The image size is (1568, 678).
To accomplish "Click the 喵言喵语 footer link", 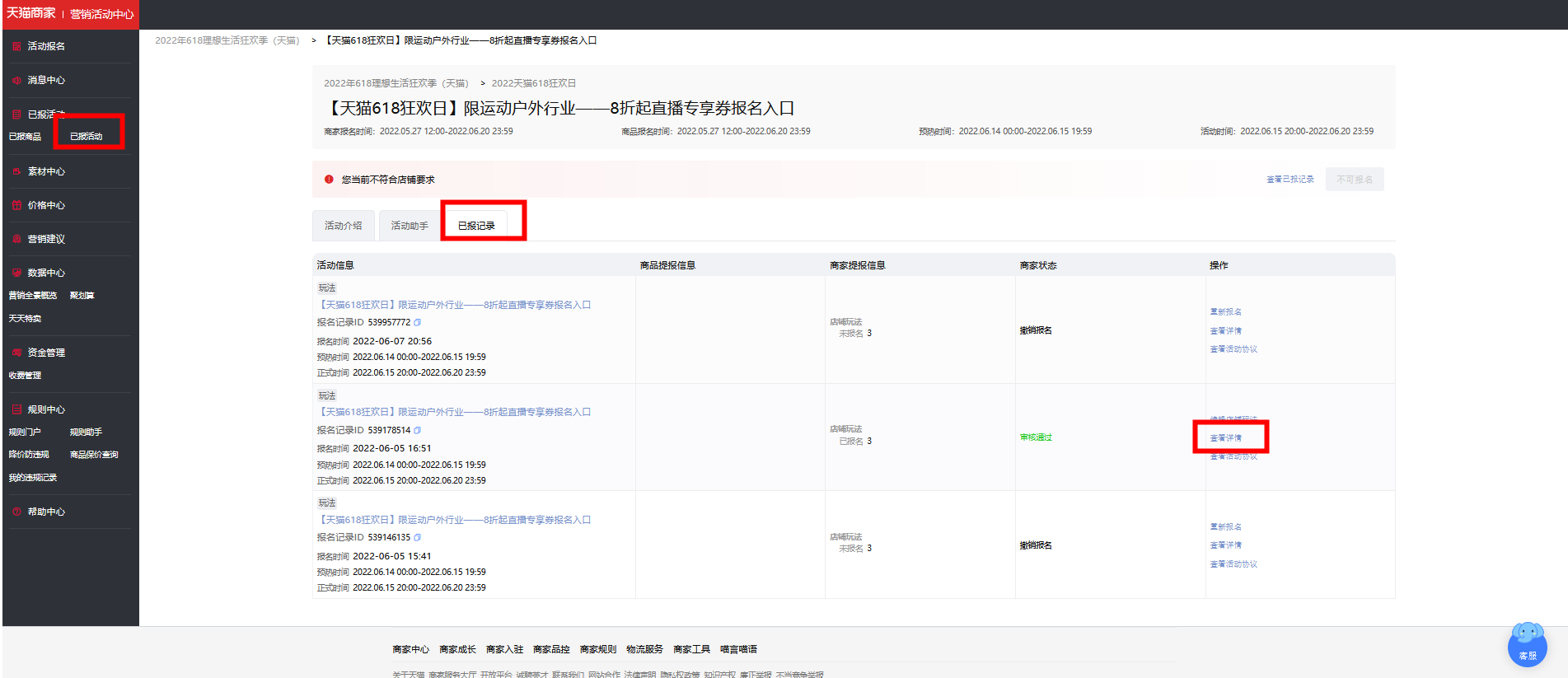I will (x=738, y=649).
